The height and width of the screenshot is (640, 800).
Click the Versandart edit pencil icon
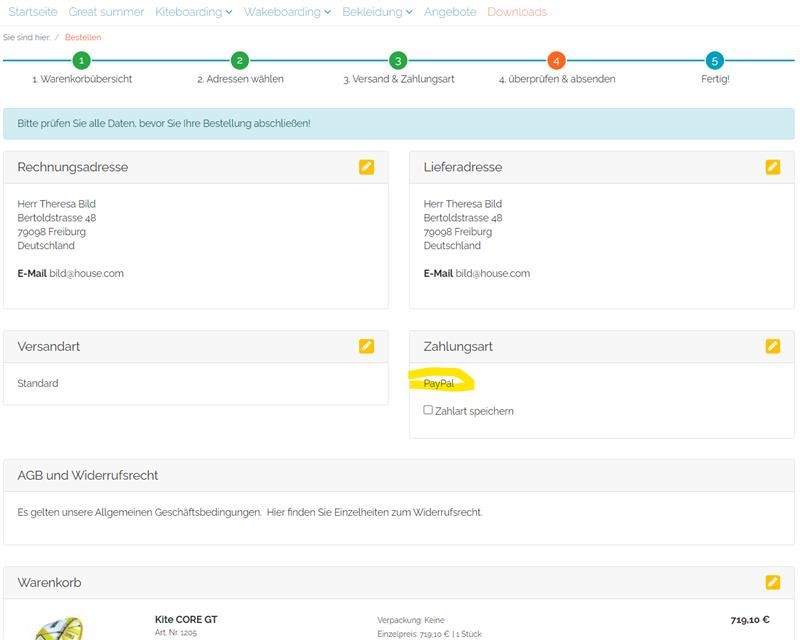click(366, 346)
